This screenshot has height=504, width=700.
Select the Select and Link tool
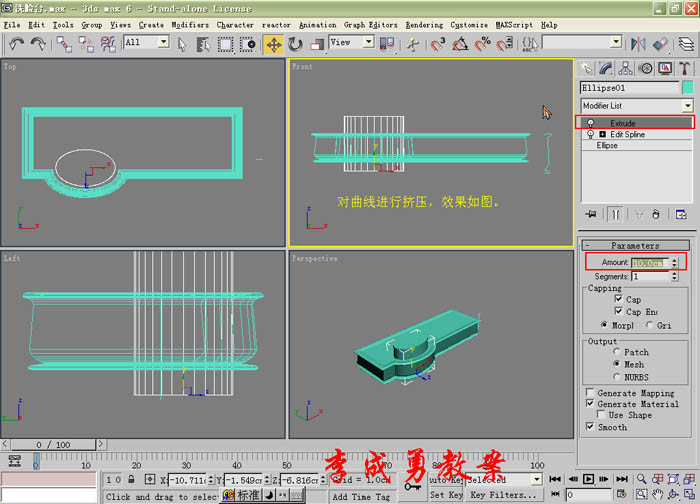64,44
